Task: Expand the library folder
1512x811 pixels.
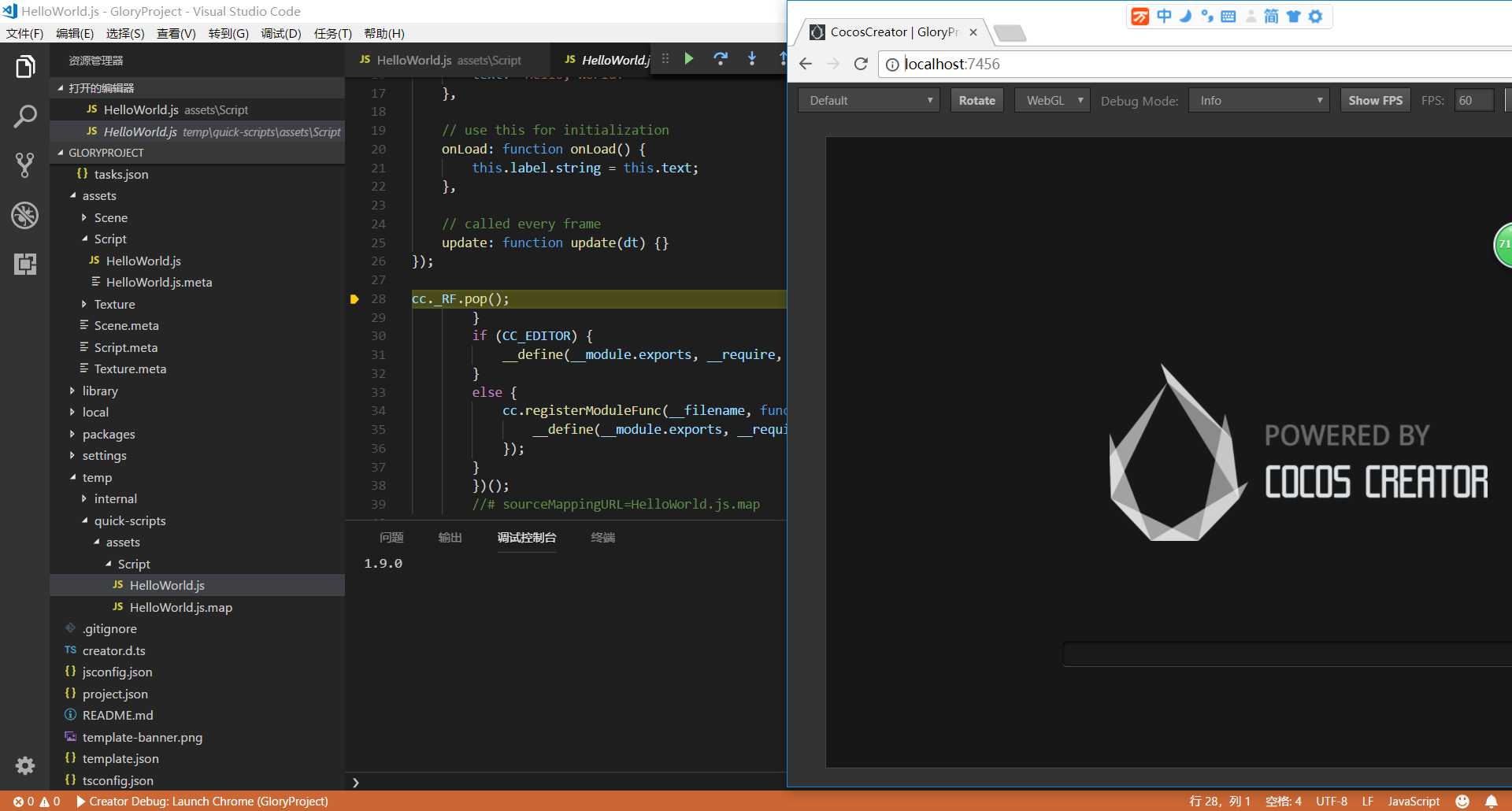Action: [x=100, y=391]
